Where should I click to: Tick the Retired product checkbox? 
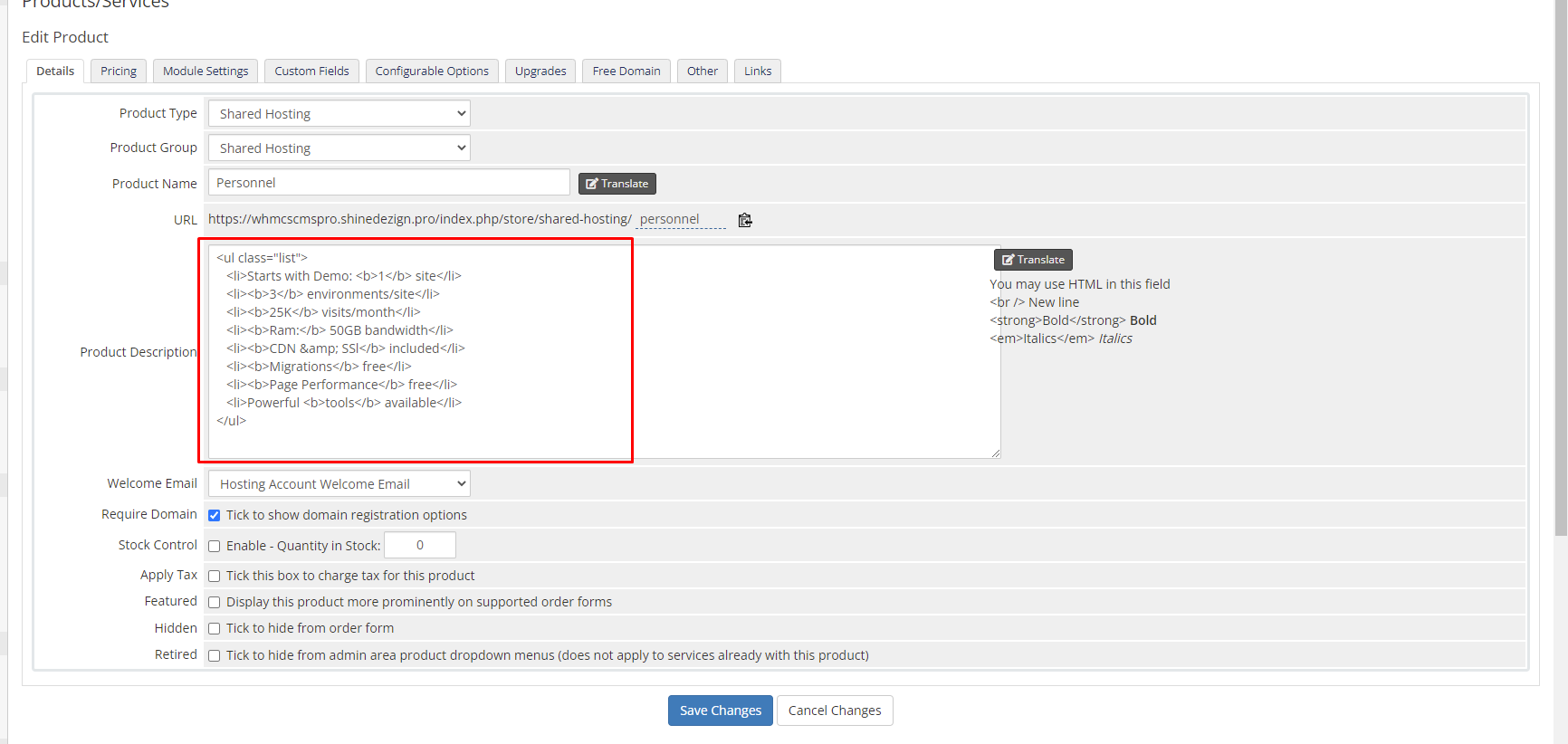point(215,655)
